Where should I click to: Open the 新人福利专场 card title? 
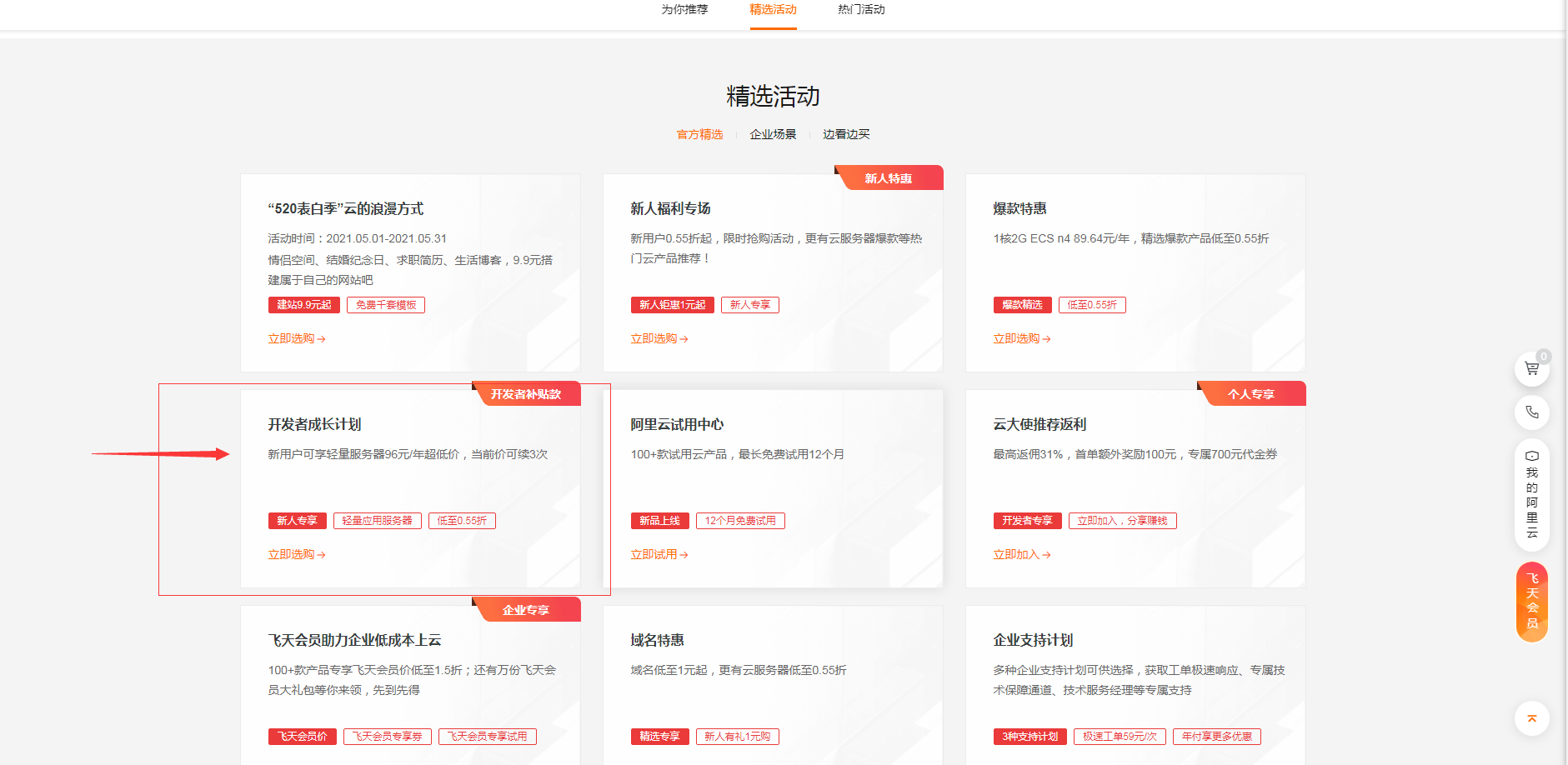pos(670,208)
